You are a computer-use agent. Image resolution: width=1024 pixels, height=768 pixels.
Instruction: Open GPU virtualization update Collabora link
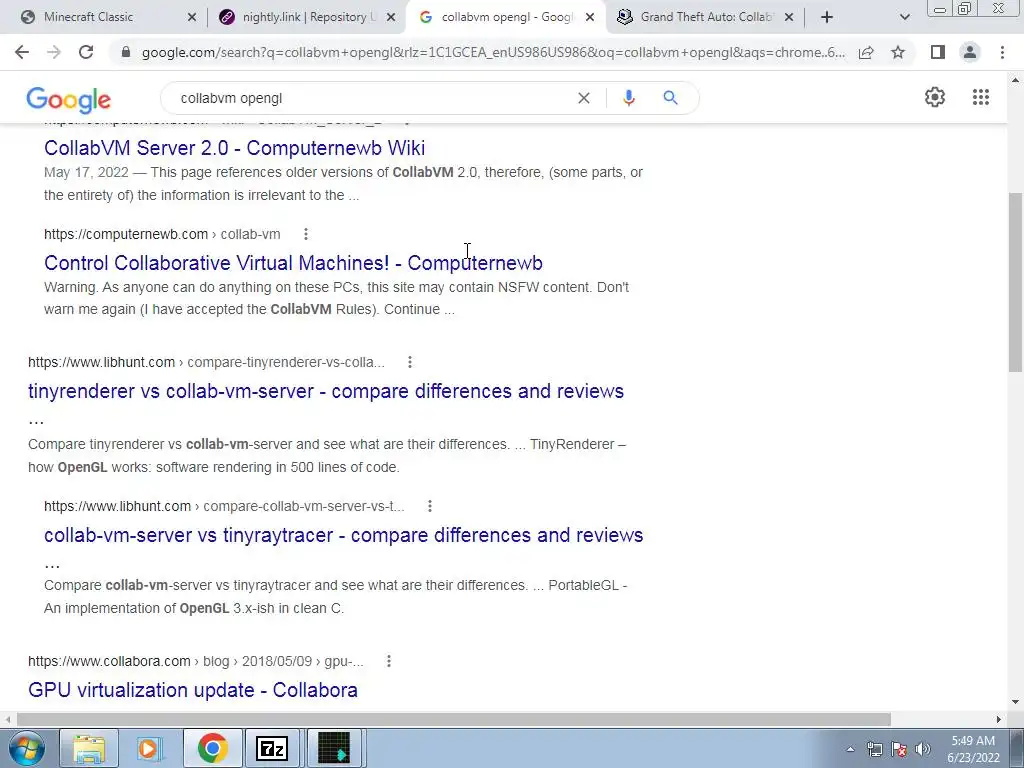coord(193,690)
